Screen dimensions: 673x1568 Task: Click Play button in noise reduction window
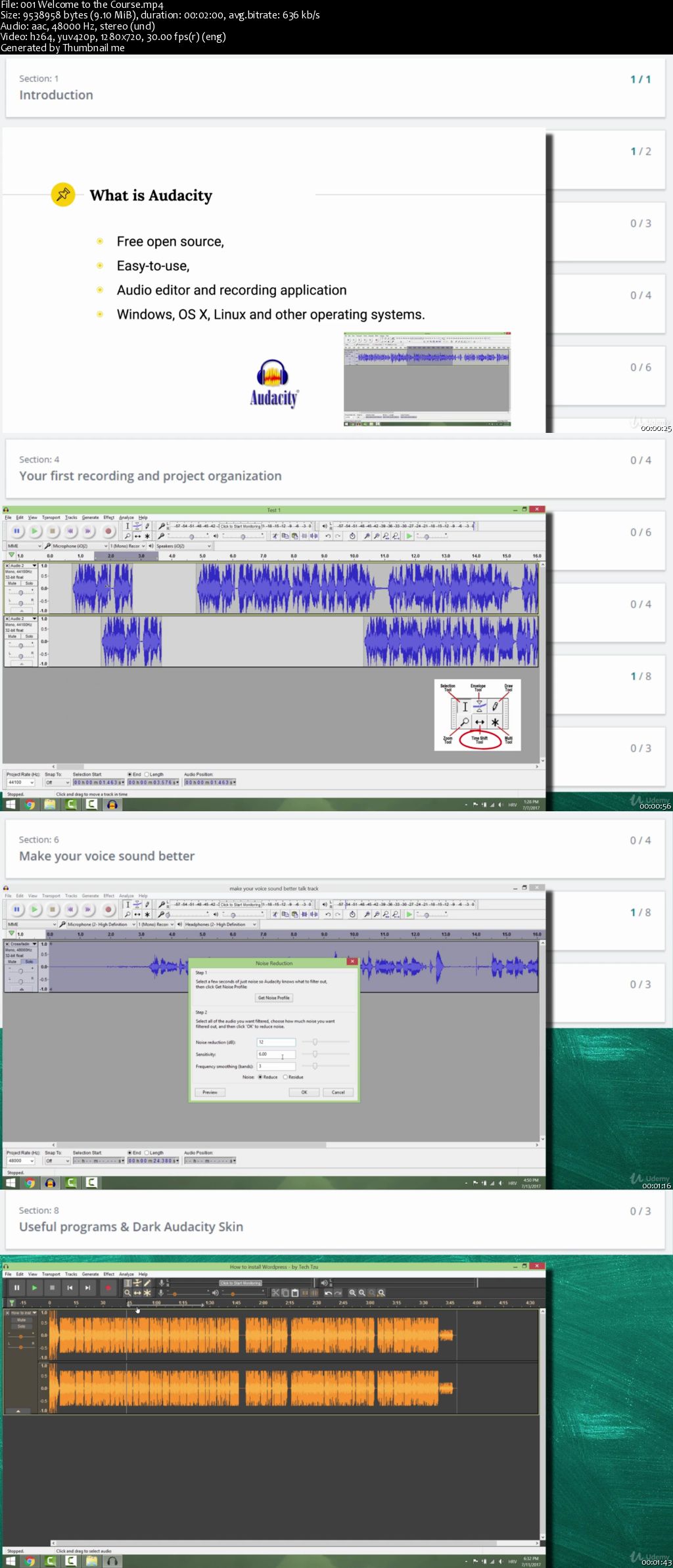35,909
